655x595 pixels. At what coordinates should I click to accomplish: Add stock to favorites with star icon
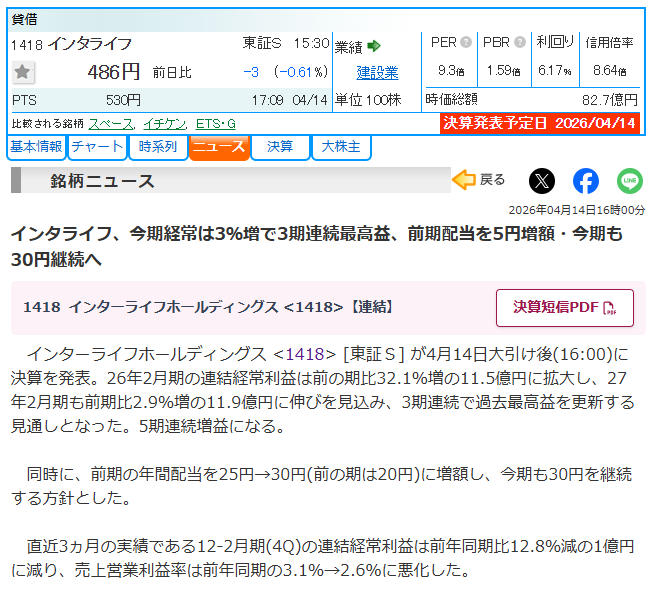(x=23, y=72)
